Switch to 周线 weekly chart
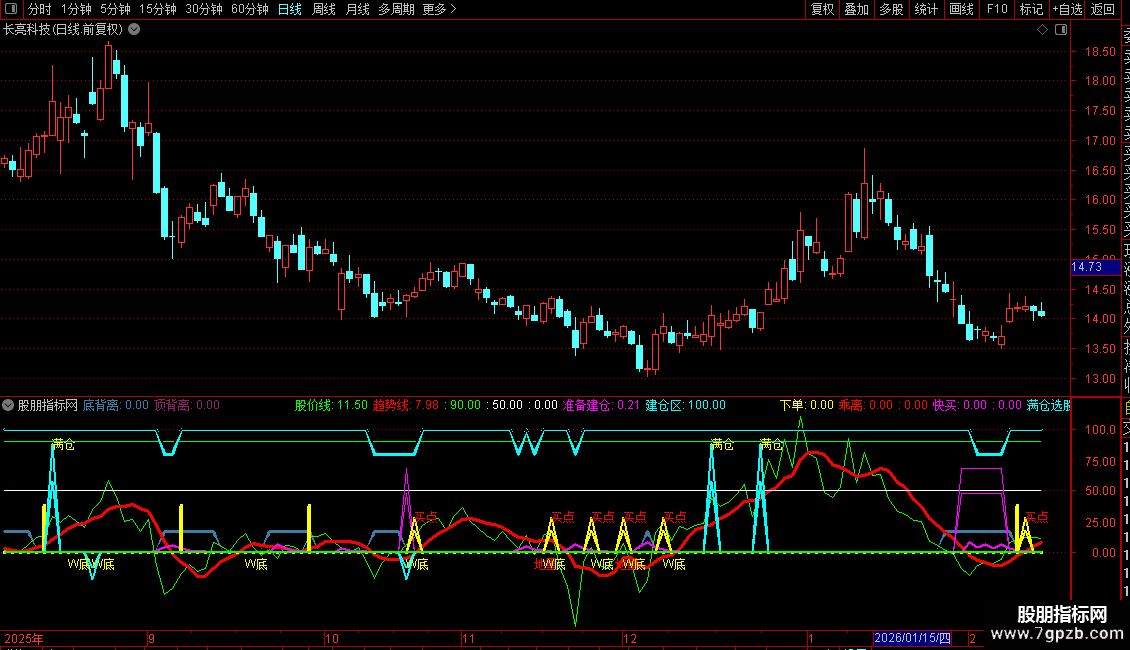Viewport: 1130px width, 650px height. click(324, 9)
